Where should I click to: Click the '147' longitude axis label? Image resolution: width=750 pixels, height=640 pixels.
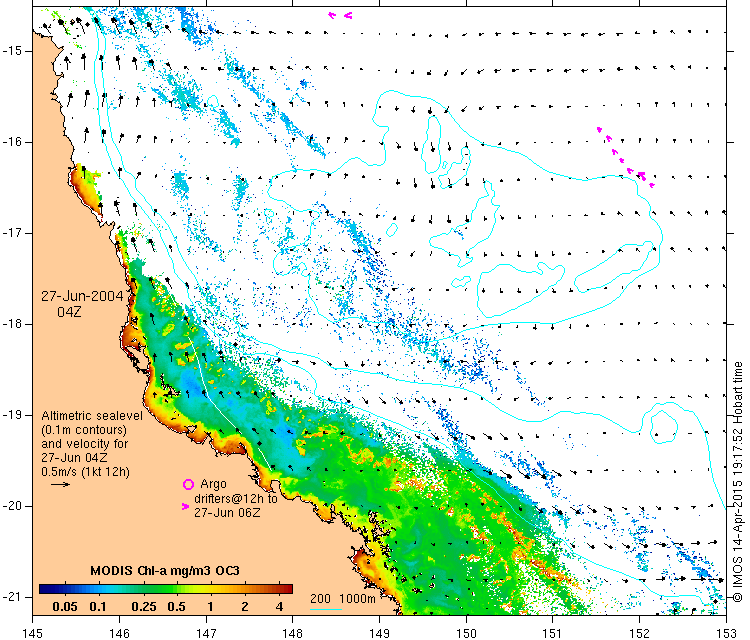(x=206, y=633)
